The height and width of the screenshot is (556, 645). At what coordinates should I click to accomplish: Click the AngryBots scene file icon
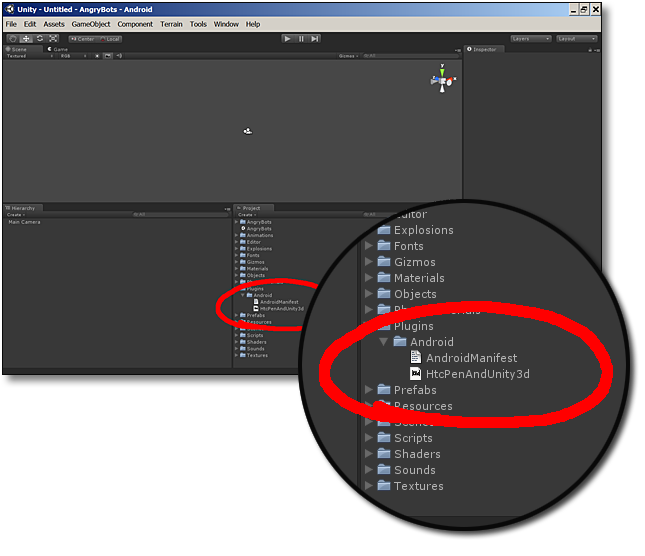[x=243, y=228]
